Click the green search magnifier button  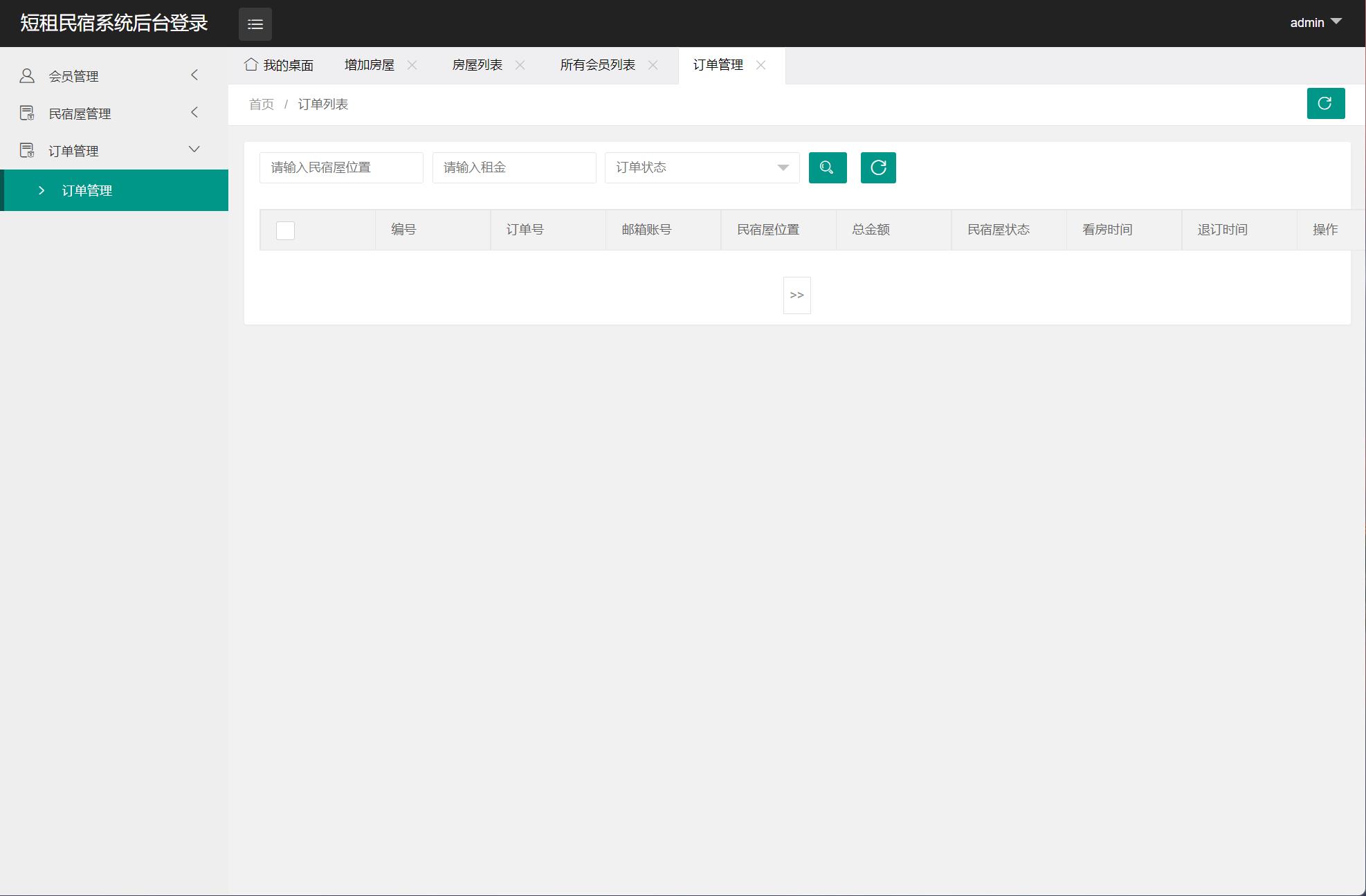[827, 167]
